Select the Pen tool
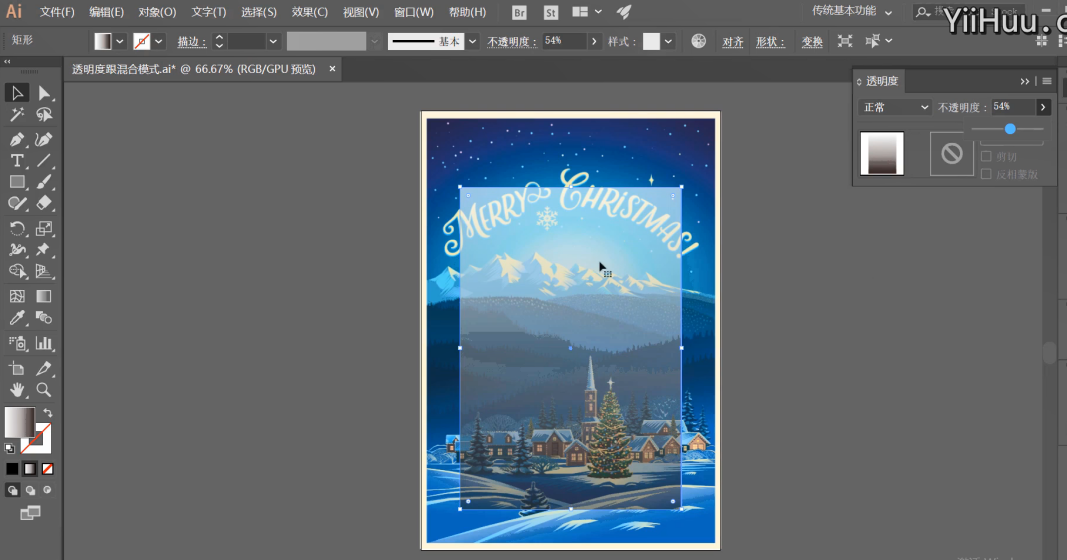Screen dimensions: 1067x560 coord(17,139)
